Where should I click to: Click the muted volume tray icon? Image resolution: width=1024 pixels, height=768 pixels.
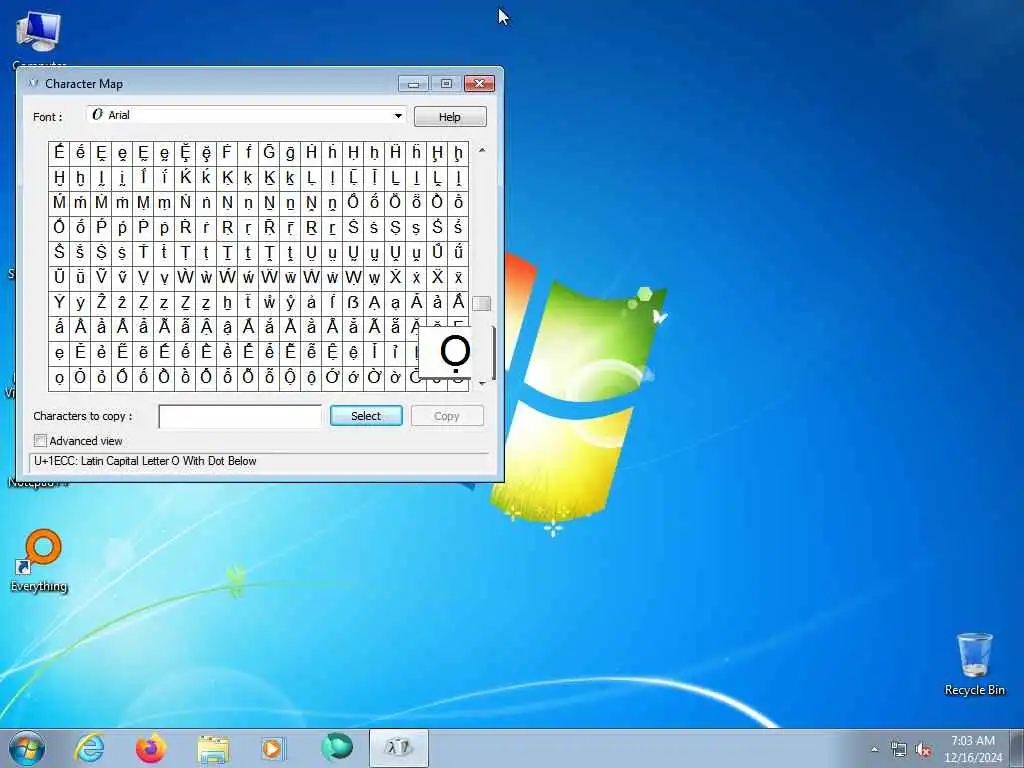tap(923, 750)
